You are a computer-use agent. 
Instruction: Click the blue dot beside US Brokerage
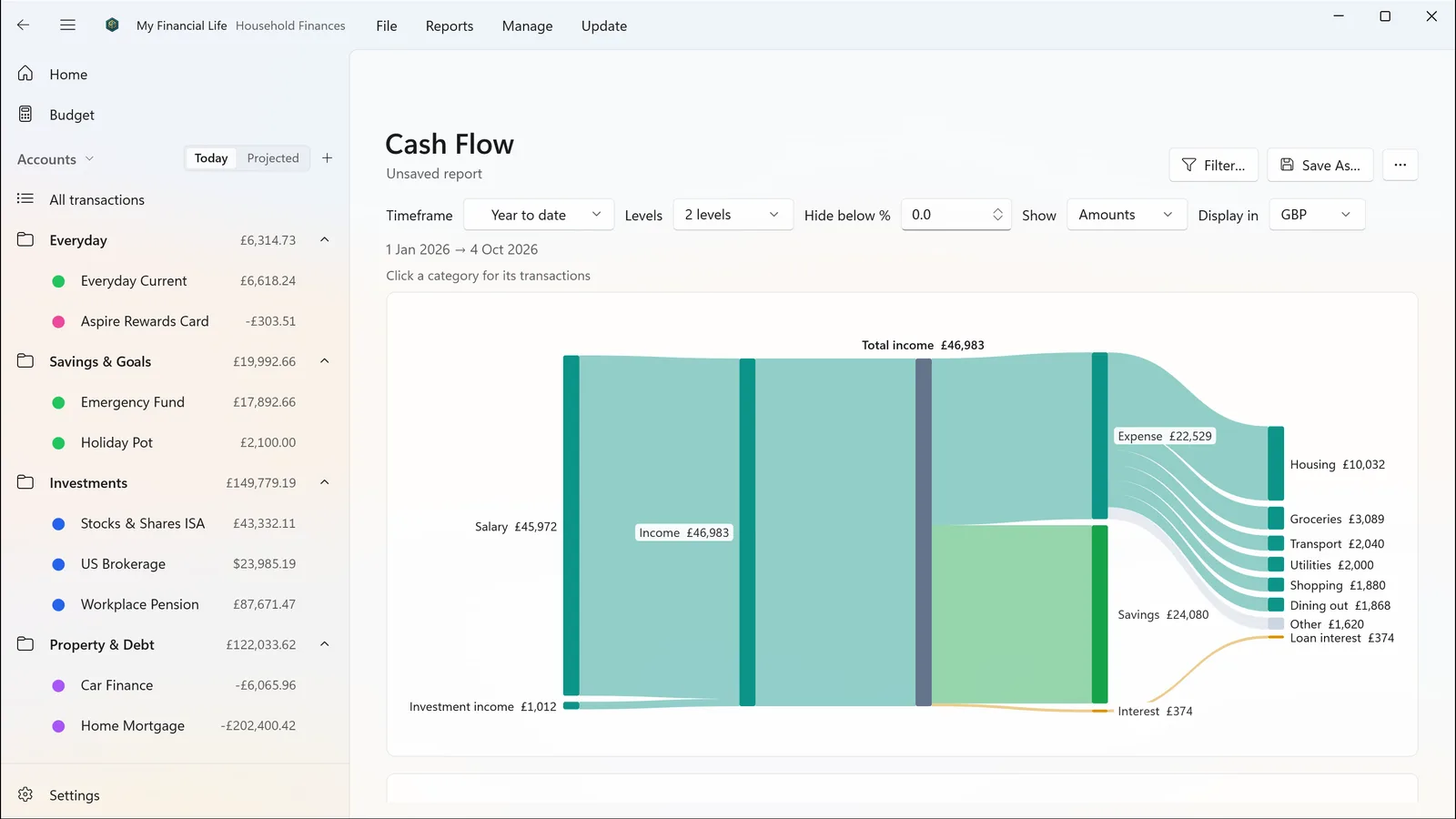(58, 564)
